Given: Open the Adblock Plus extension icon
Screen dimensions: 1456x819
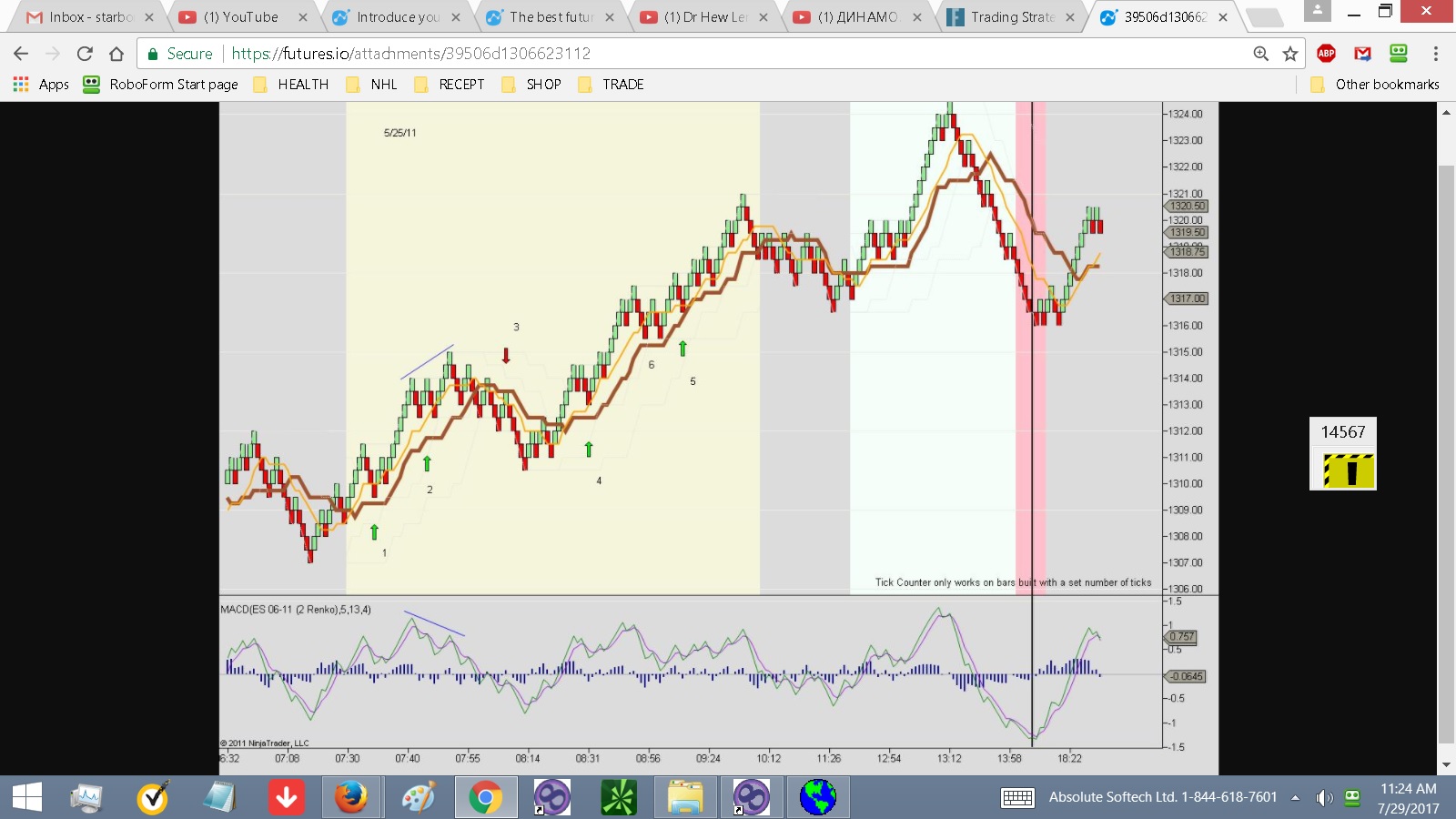Looking at the screenshot, I should pyautogui.click(x=1327, y=54).
